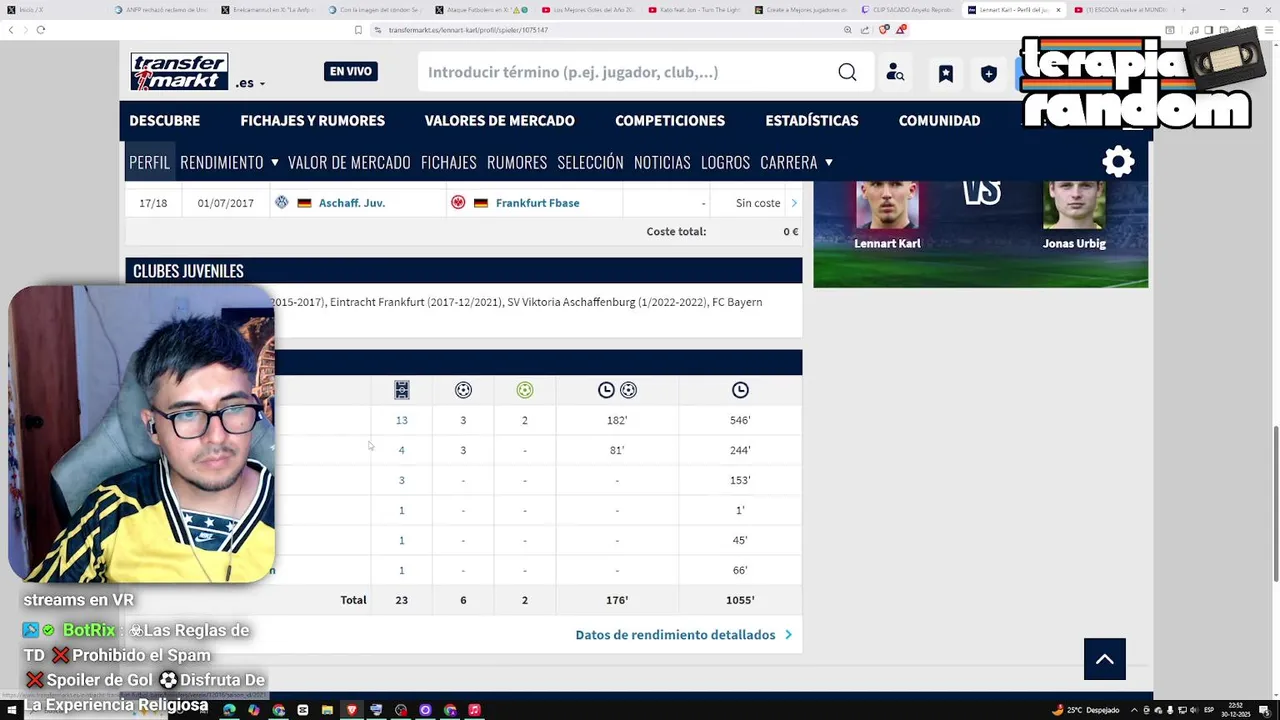This screenshot has height=720, width=1280.
Task: Click the CLUBES JUVENILES heading
Action: (188, 271)
